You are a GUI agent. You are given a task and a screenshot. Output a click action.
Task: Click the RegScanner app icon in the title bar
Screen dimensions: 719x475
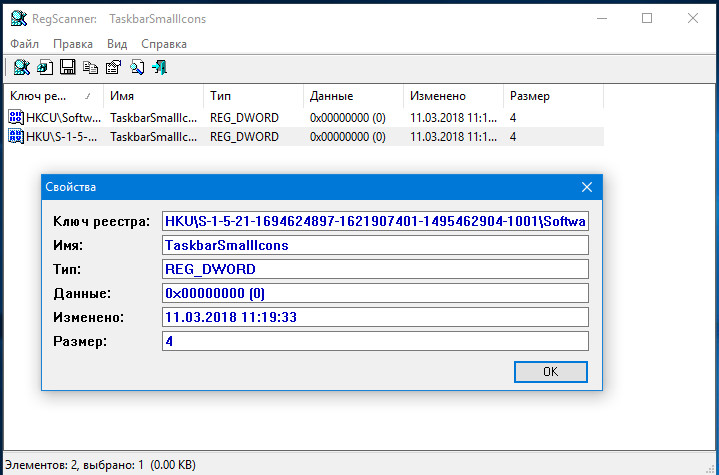tap(19, 19)
